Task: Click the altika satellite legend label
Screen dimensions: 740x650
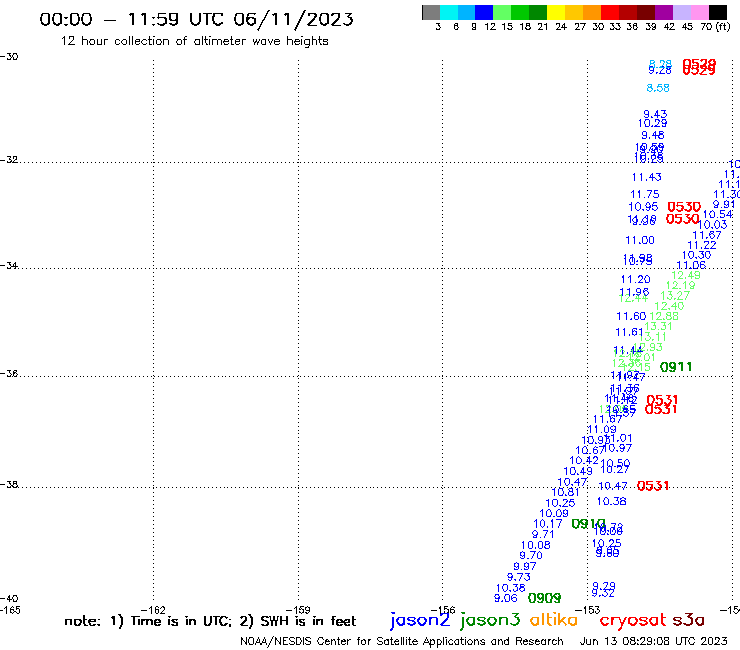Action: point(554,620)
